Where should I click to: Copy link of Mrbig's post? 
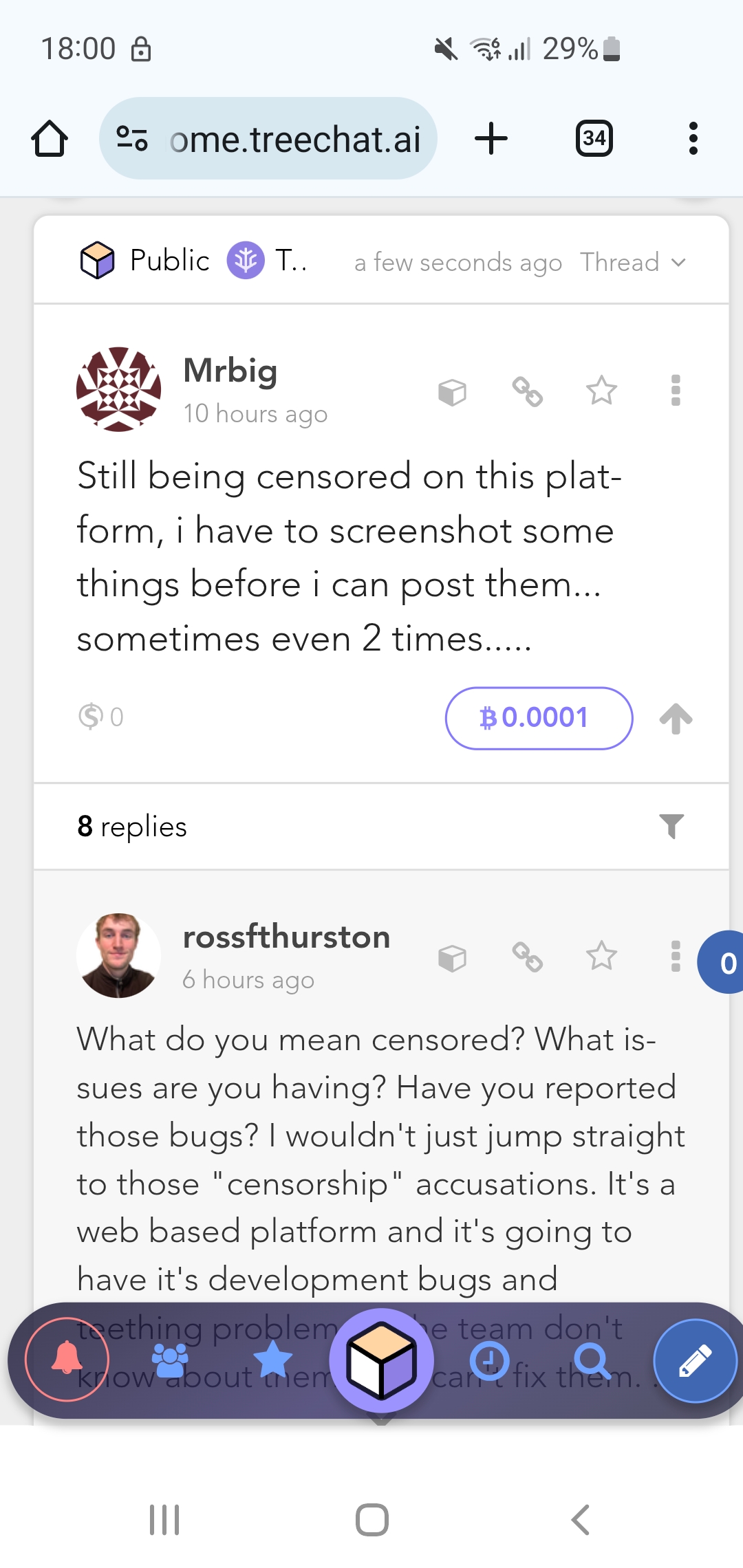click(528, 392)
